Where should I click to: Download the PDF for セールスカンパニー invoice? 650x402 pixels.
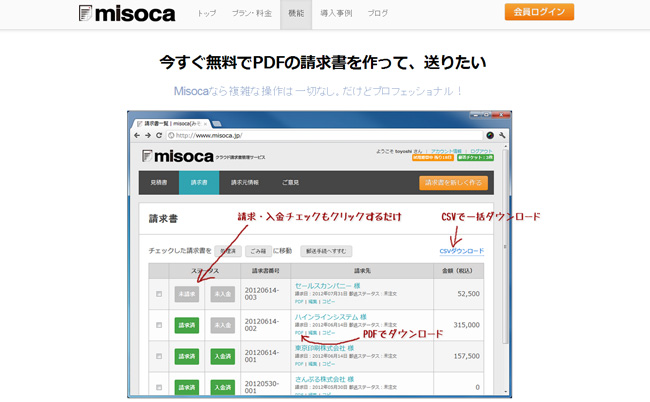click(299, 302)
